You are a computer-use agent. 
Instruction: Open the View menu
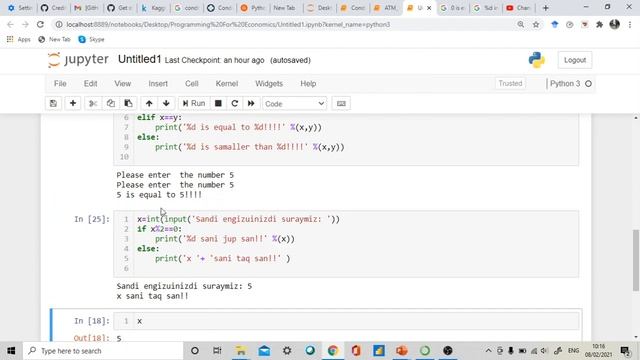tap(122, 84)
